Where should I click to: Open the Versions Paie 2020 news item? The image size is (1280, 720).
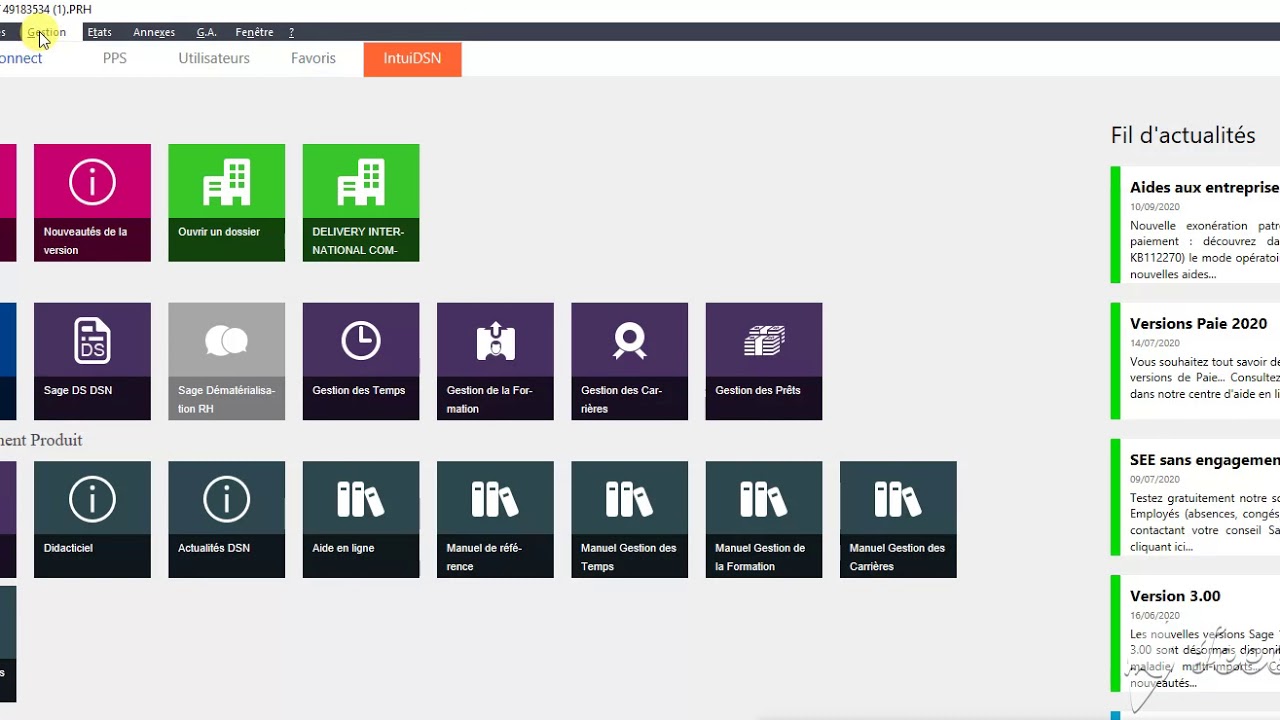click(x=1196, y=361)
